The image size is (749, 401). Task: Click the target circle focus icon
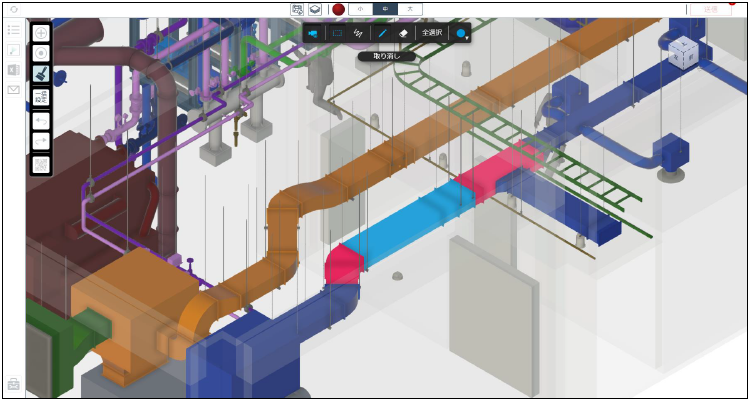pos(41,53)
